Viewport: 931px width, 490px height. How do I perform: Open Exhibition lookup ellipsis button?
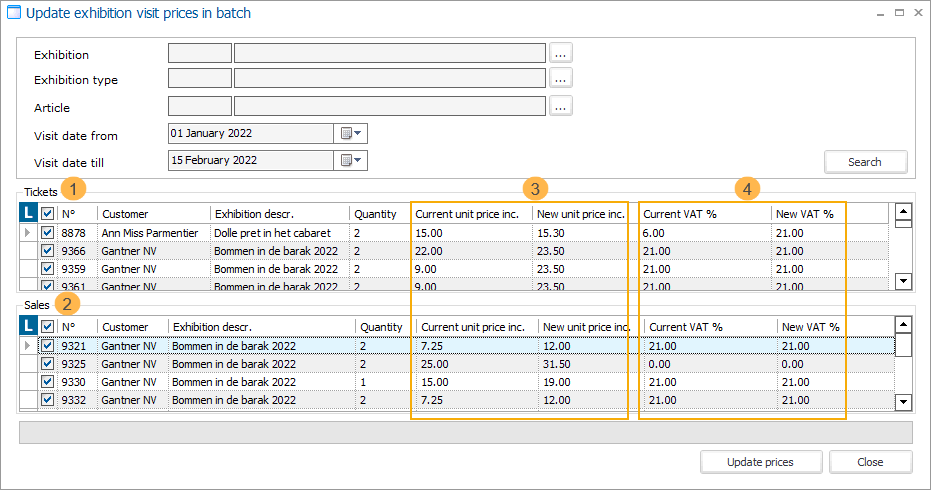click(561, 53)
